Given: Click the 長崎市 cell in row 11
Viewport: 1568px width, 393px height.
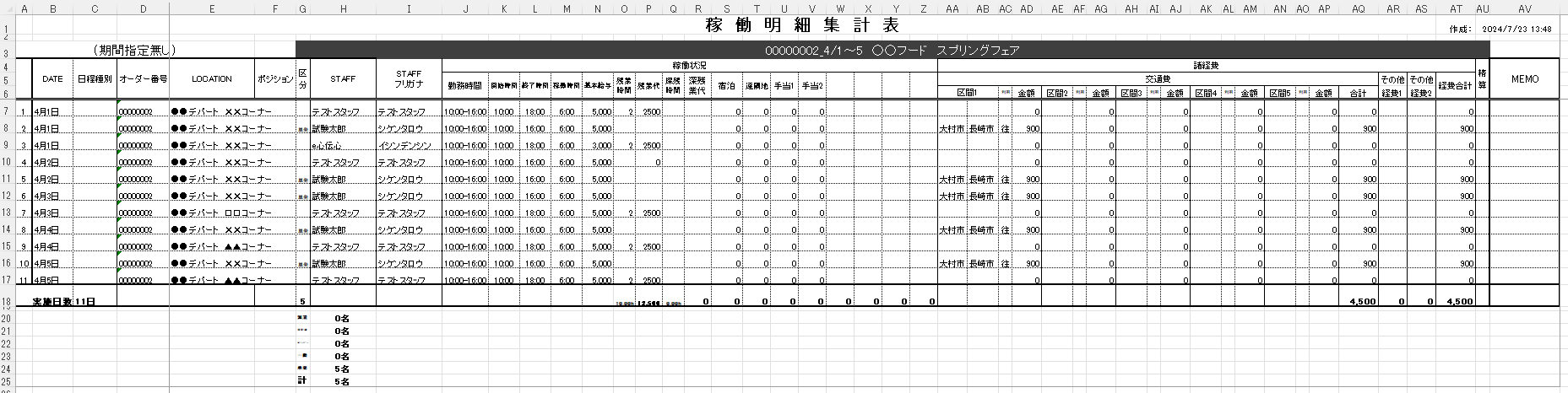Looking at the screenshot, I should (x=982, y=180).
